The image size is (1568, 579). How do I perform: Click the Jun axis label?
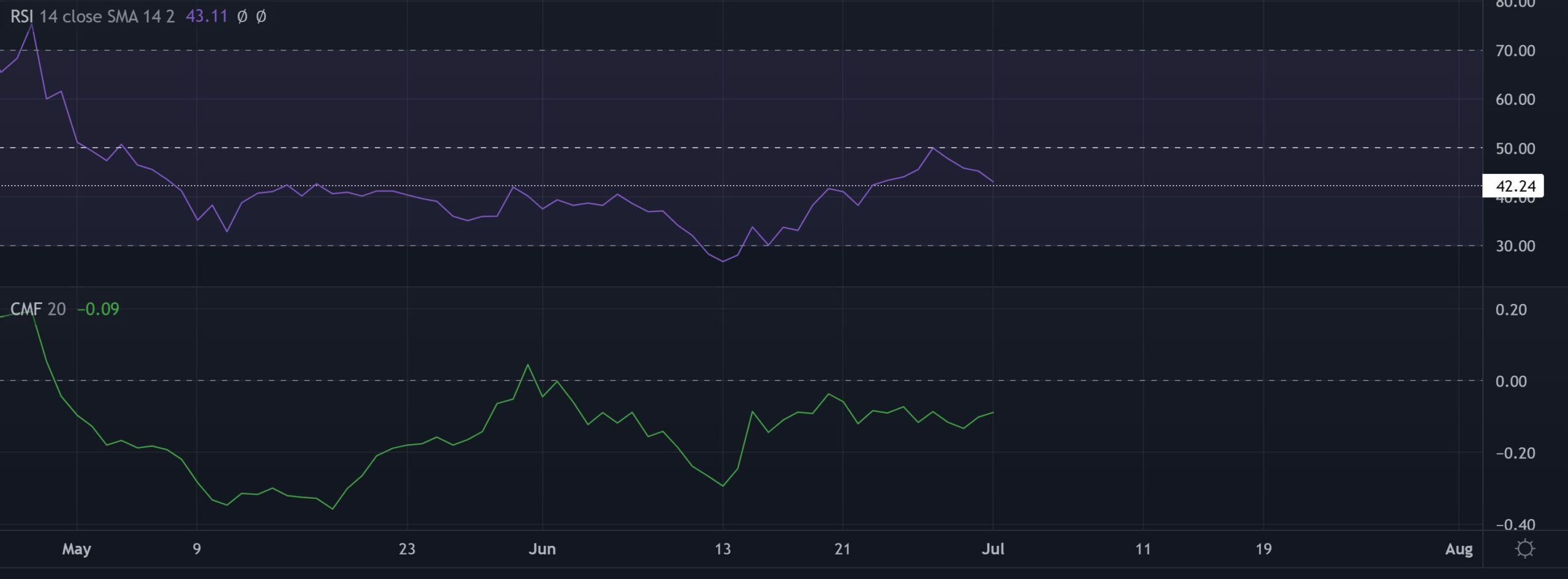click(542, 550)
